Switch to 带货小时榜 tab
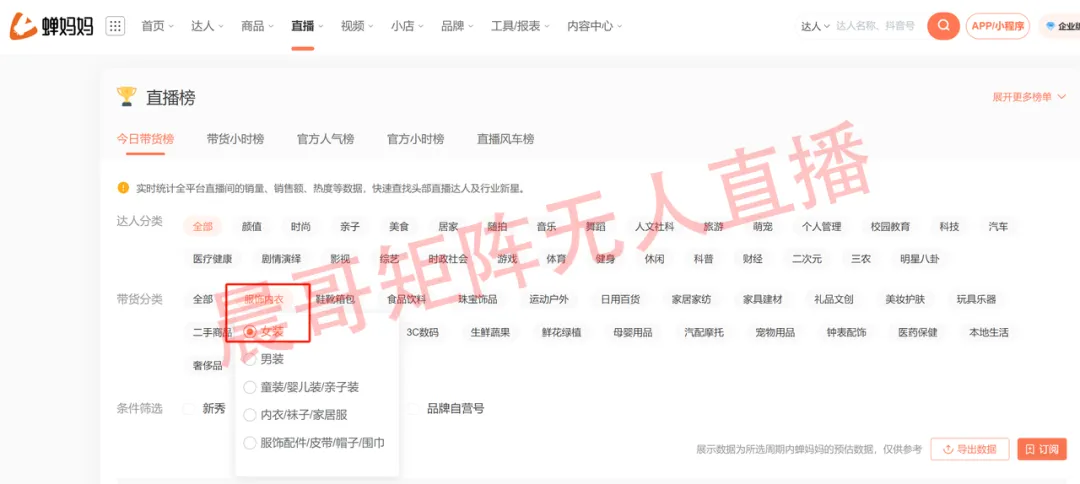 pyautogui.click(x=235, y=139)
